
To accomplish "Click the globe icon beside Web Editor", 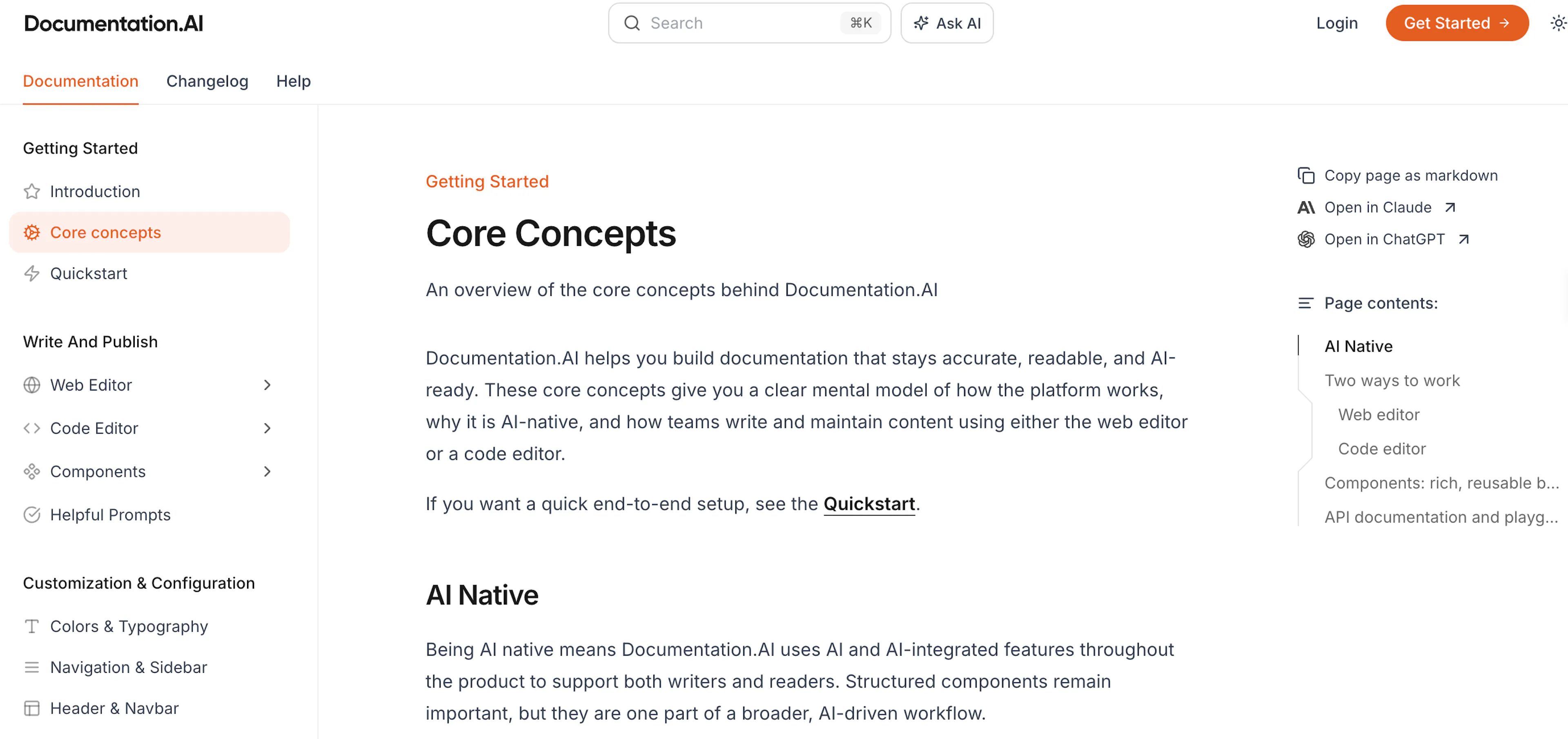I will tap(32, 385).
